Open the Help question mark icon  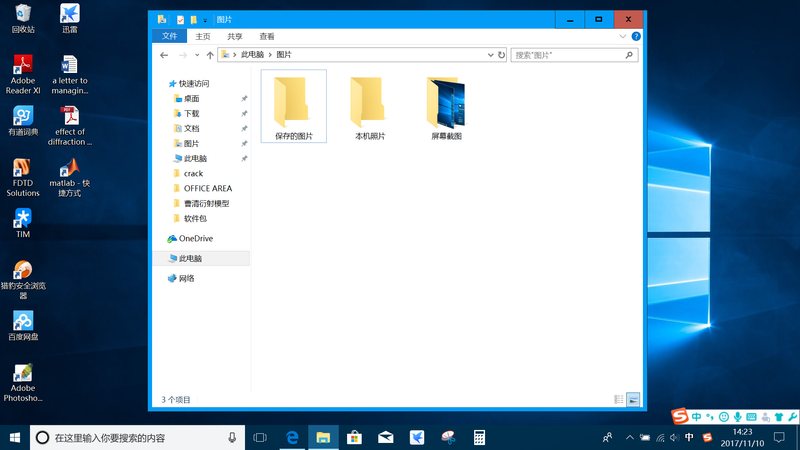(x=636, y=36)
